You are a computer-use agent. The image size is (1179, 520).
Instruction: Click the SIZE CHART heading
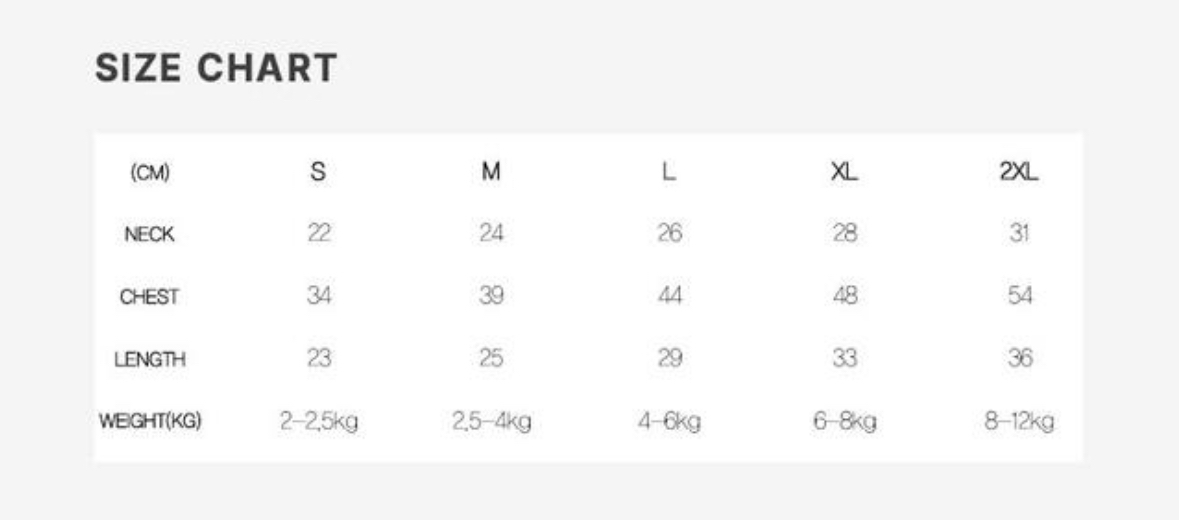[216, 69]
